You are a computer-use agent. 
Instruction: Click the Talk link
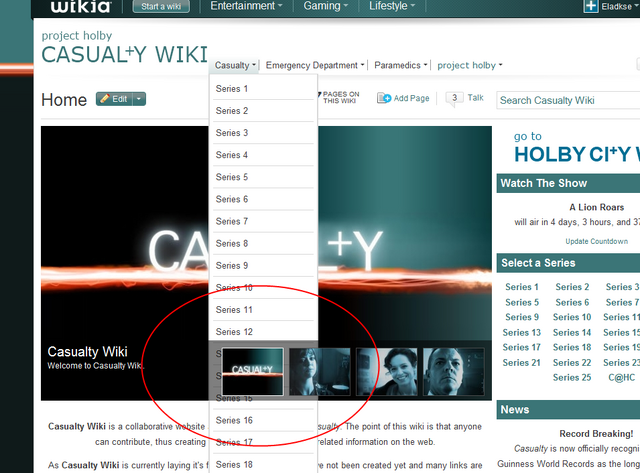475,98
